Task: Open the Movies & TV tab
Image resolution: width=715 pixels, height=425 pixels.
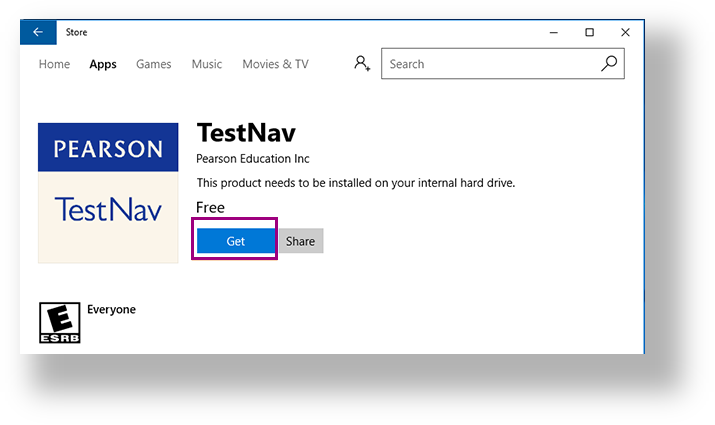Action: (275, 64)
